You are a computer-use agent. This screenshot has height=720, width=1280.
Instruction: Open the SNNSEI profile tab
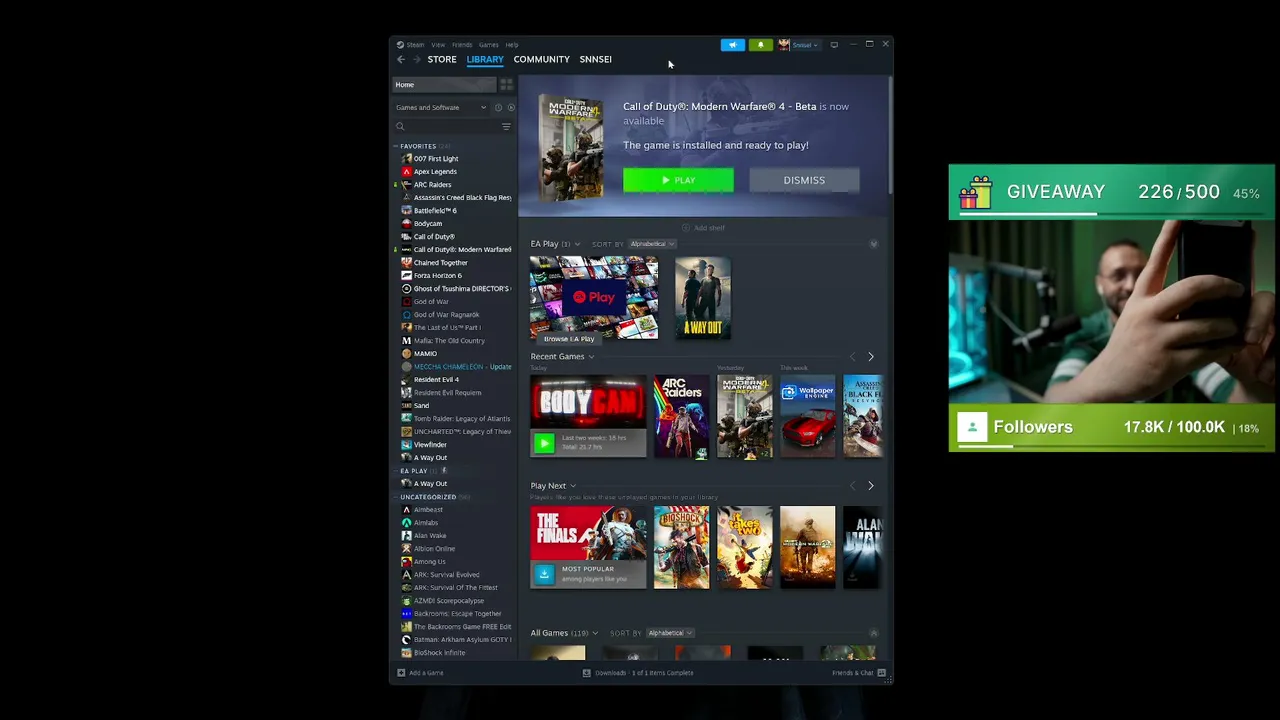[596, 59]
